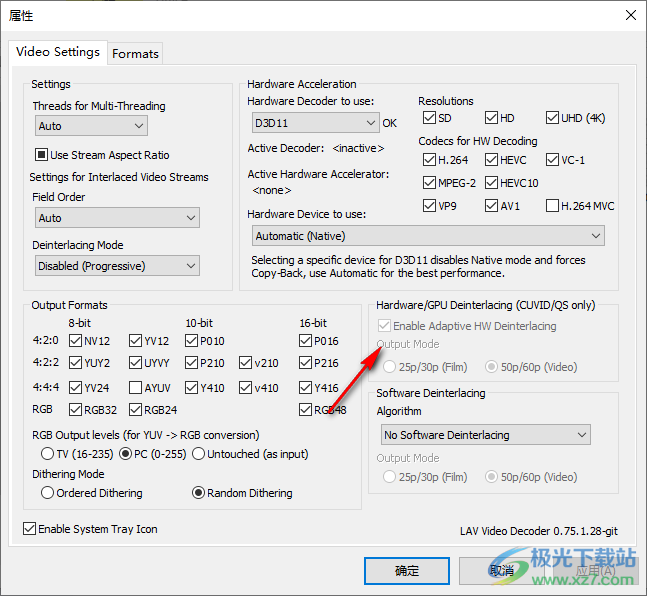
Task: Toggle Use Stream Aspect Ratio checkbox
Action: 41,155
